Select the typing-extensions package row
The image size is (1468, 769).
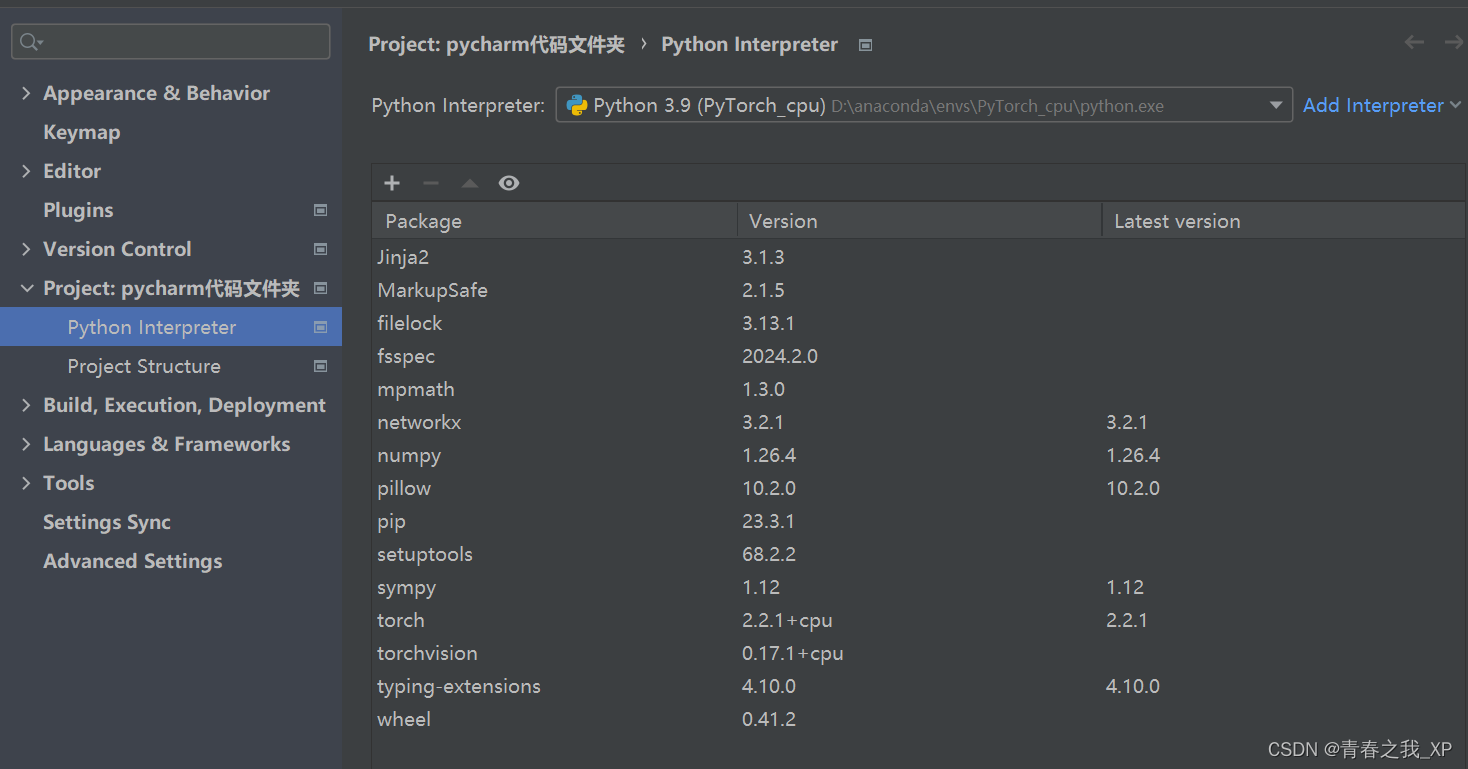point(918,686)
